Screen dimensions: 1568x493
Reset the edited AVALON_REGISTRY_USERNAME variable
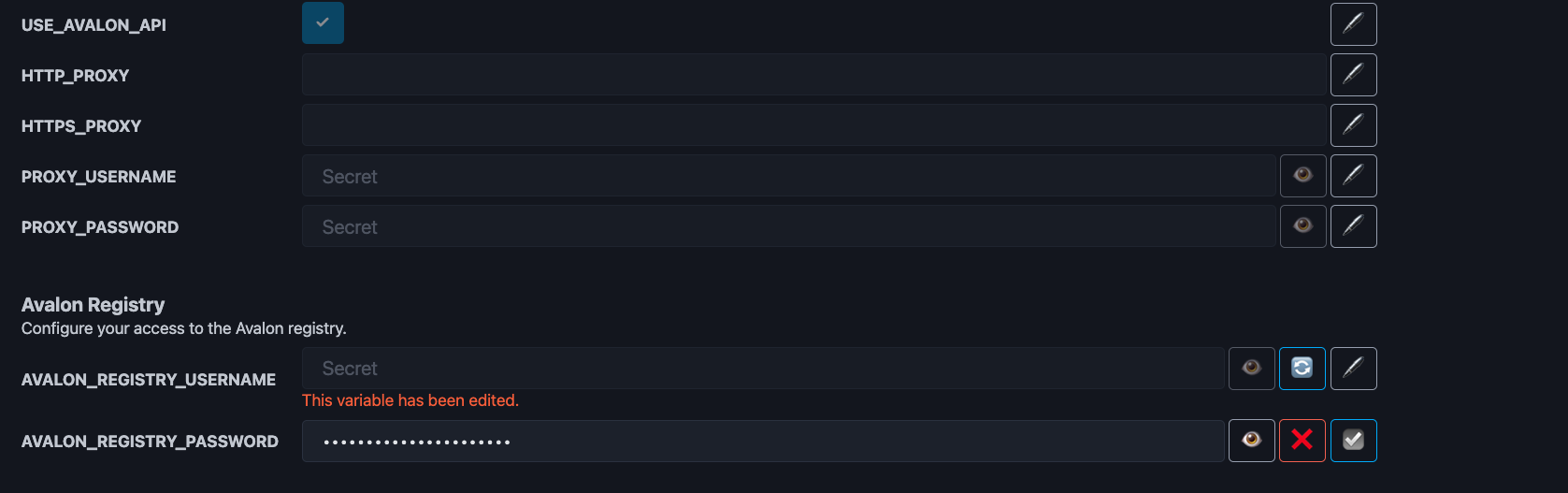click(x=1302, y=369)
